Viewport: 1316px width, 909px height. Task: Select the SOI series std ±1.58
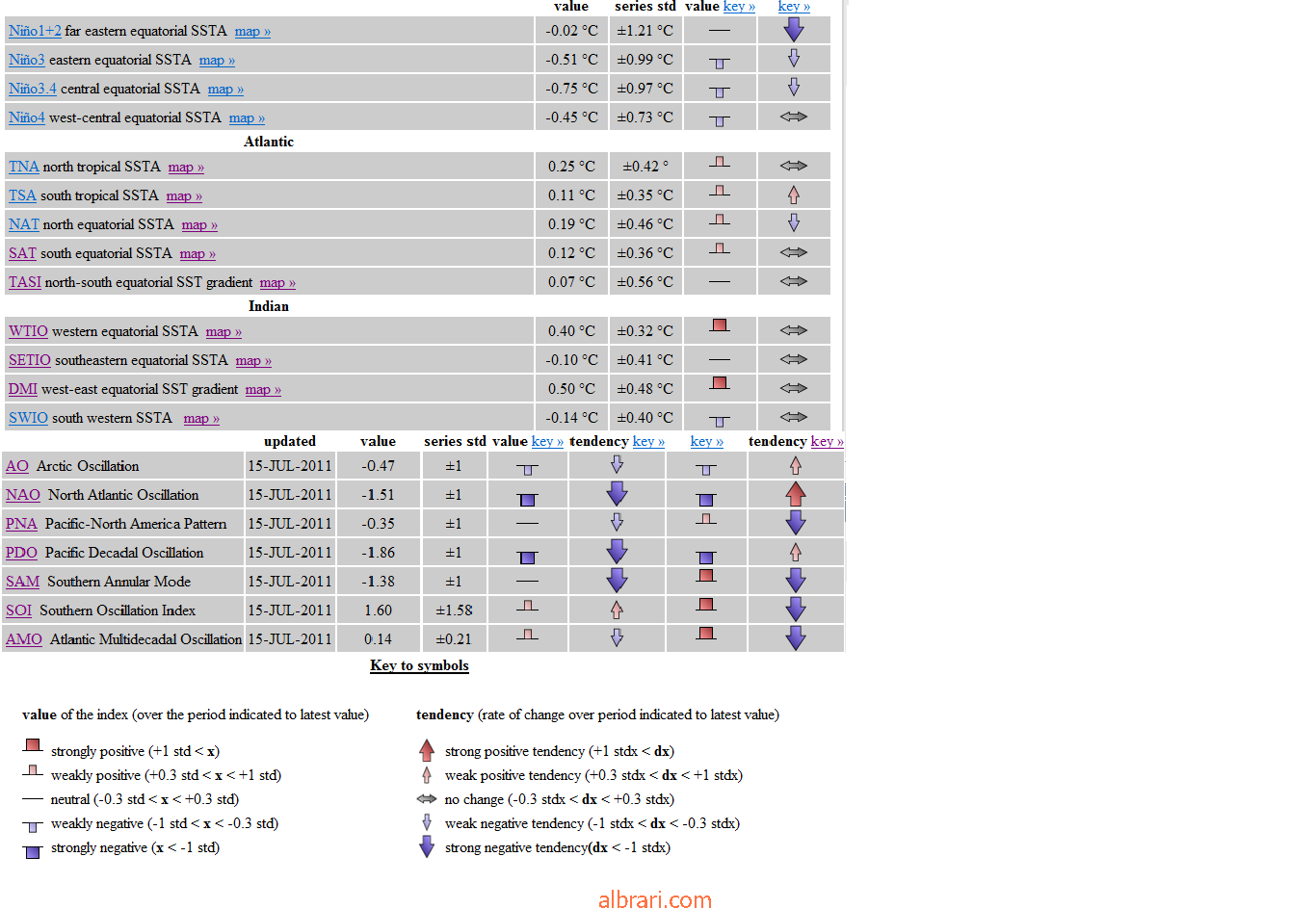click(x=455, y=610)
